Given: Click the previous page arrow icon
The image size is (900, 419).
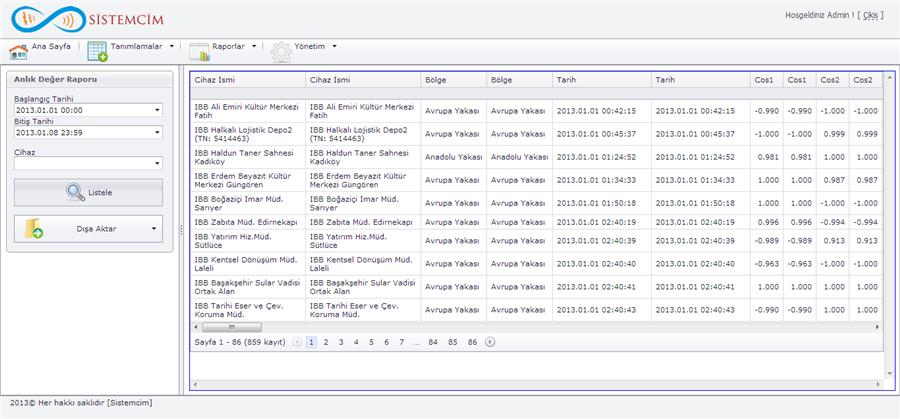Looking at the screenshot, I should point(296,342).
